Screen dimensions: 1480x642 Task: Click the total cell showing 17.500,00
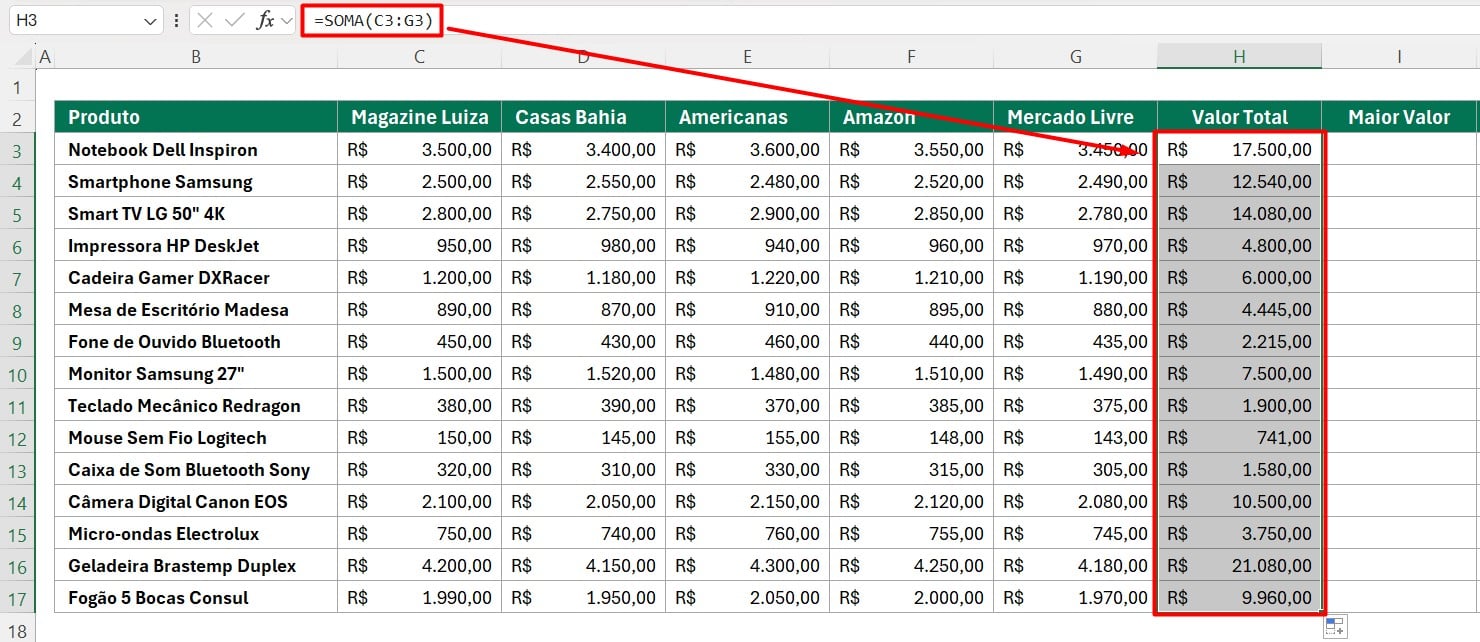tap(1239, 149)
